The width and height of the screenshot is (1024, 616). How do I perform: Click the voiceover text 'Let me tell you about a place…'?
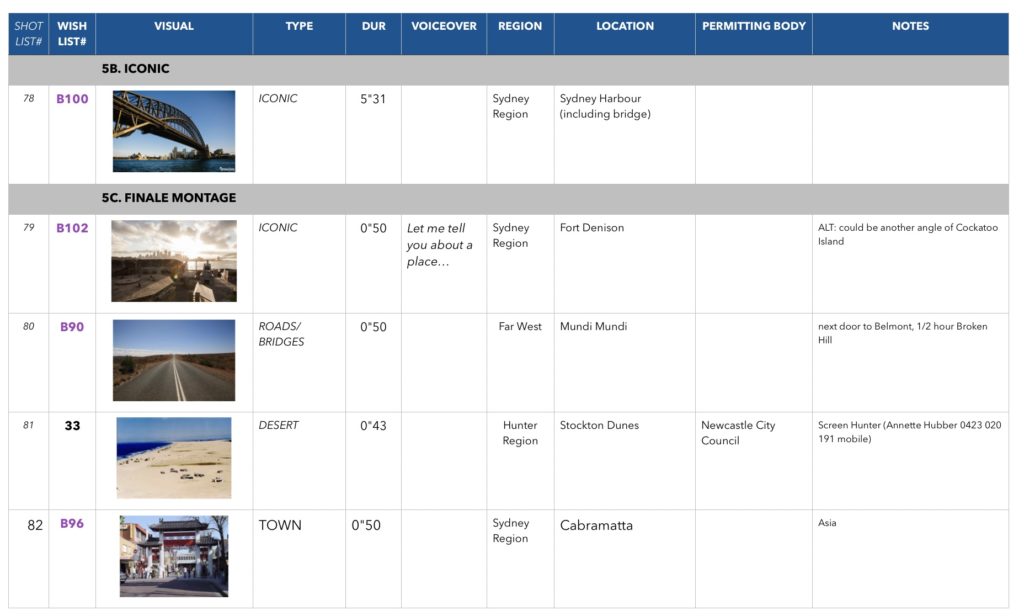440,245
